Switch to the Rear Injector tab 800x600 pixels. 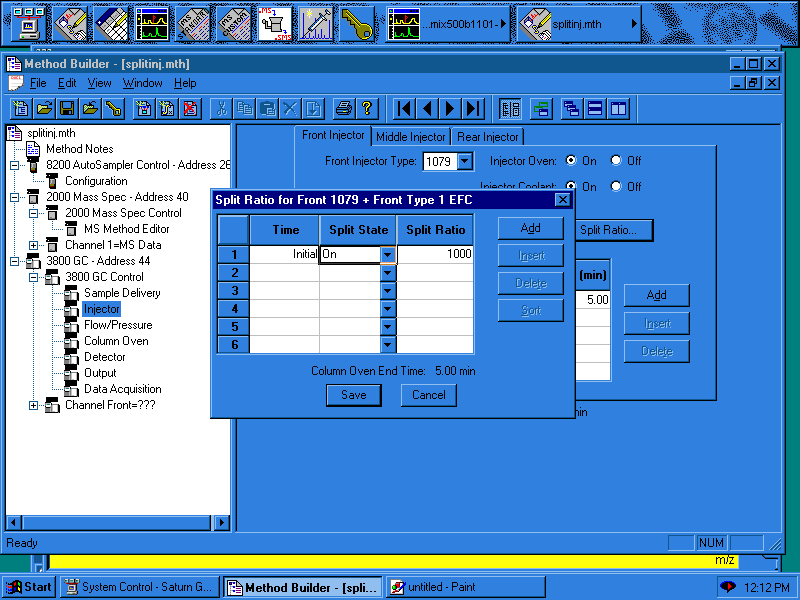[488, 137]
